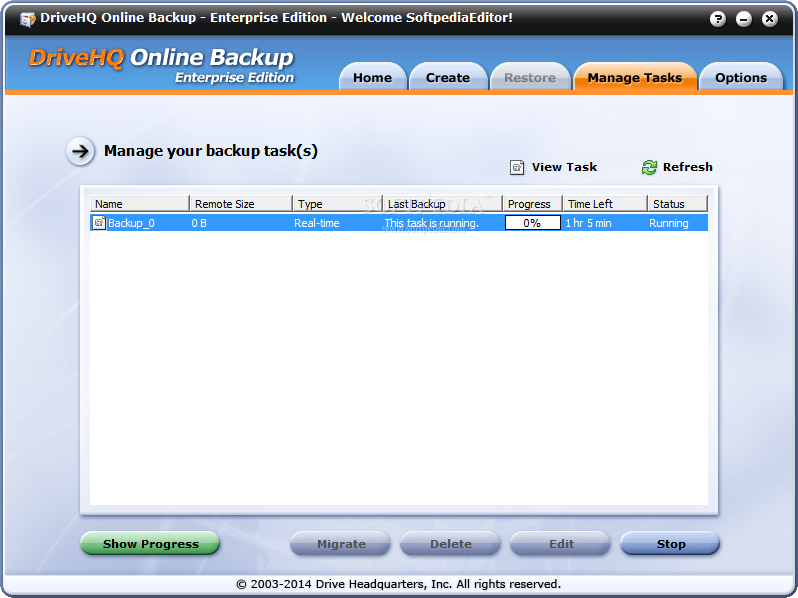Click the Migrate button
The height and width of the screenshot is (598, 798).
(340, 544)
